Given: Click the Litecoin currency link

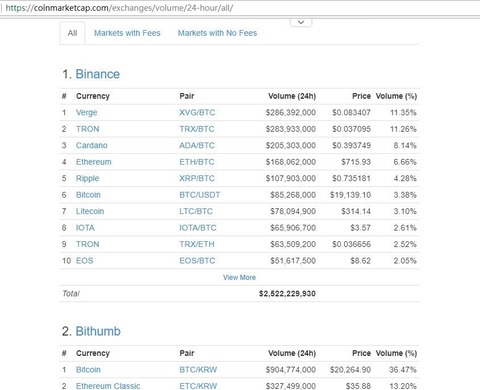Looking at the screenshot, I should 90,211.
